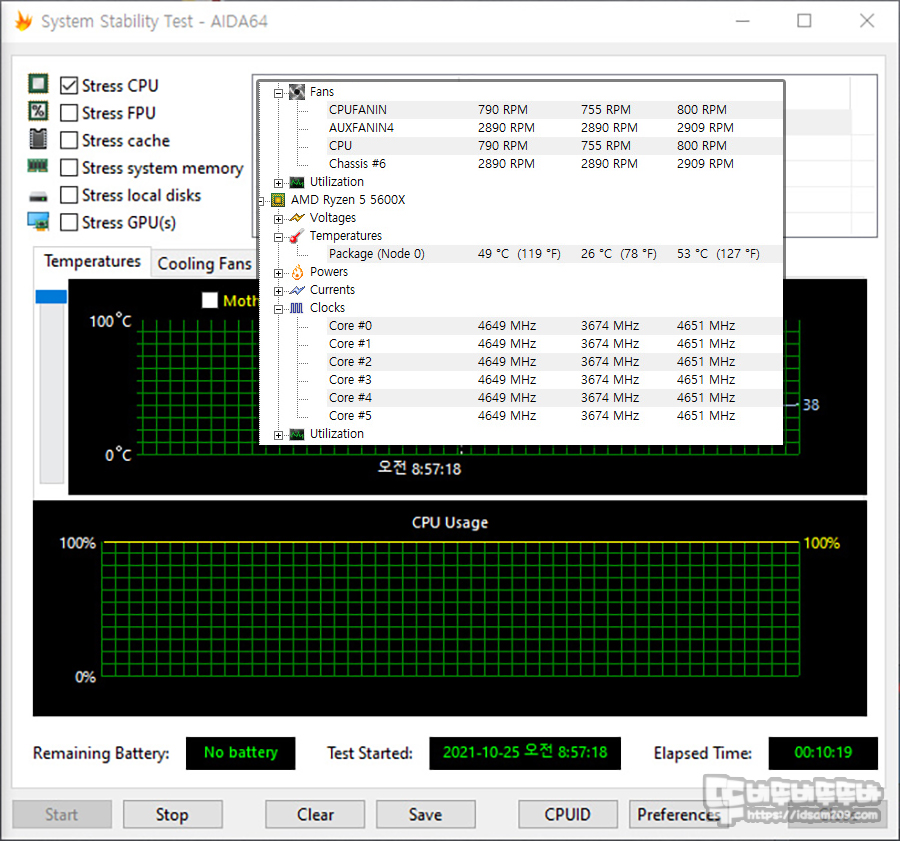900x841 pixels.
Task: Click the 38 temperature reading on the graph
Action: click(x=811, y=405)
